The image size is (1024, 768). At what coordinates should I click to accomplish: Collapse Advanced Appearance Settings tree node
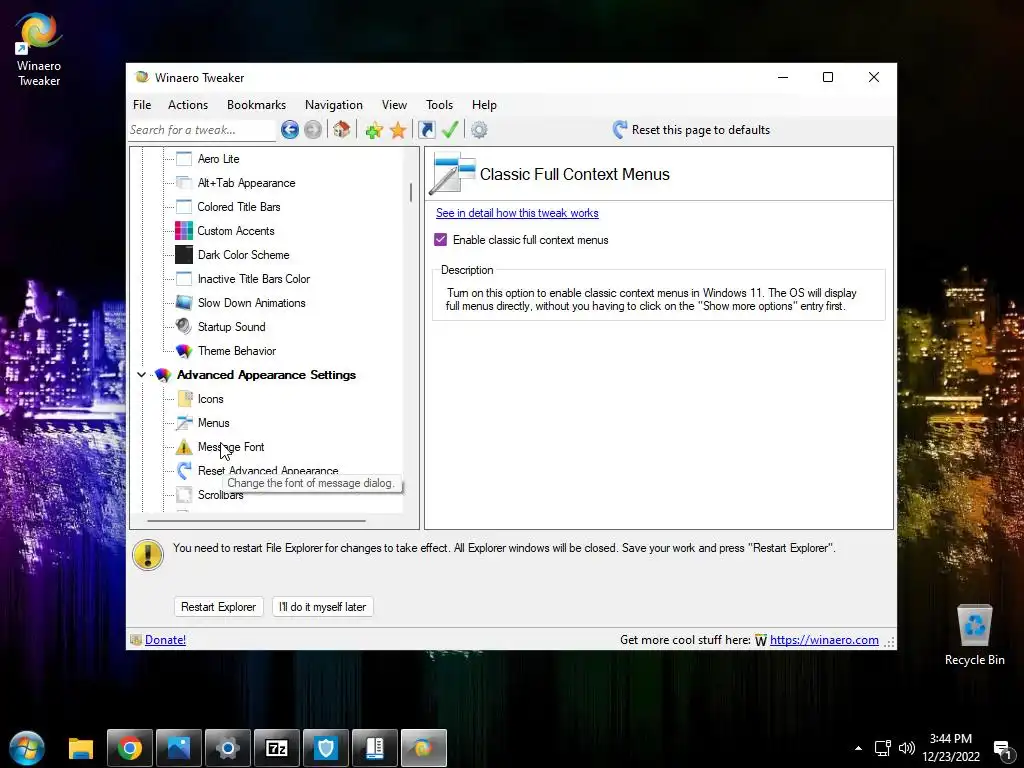(x=141, y=375)
